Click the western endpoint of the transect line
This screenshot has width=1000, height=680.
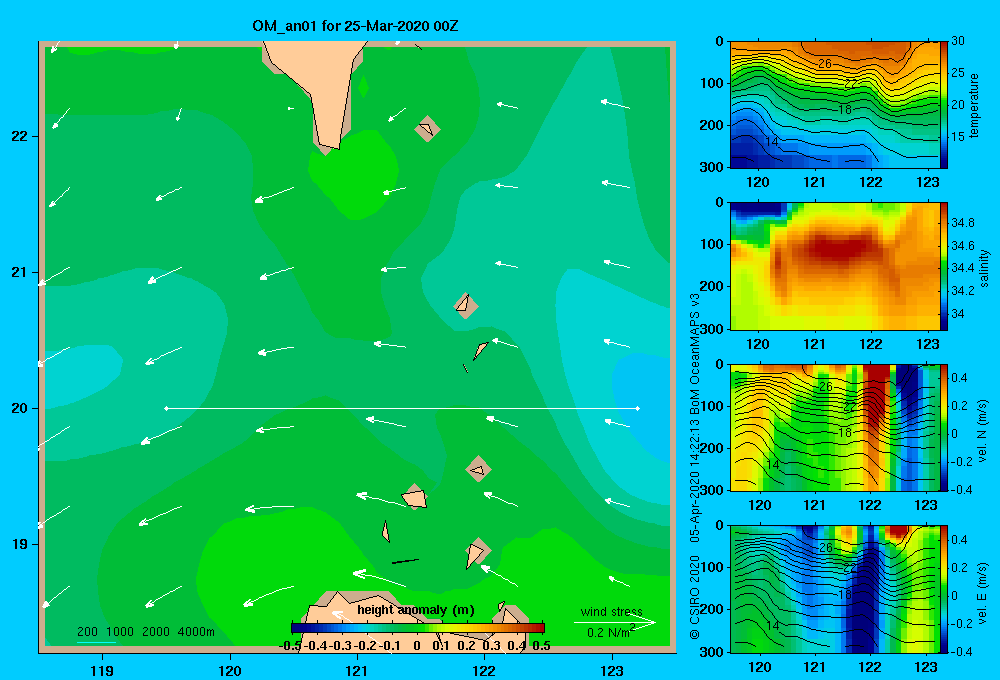166,408
